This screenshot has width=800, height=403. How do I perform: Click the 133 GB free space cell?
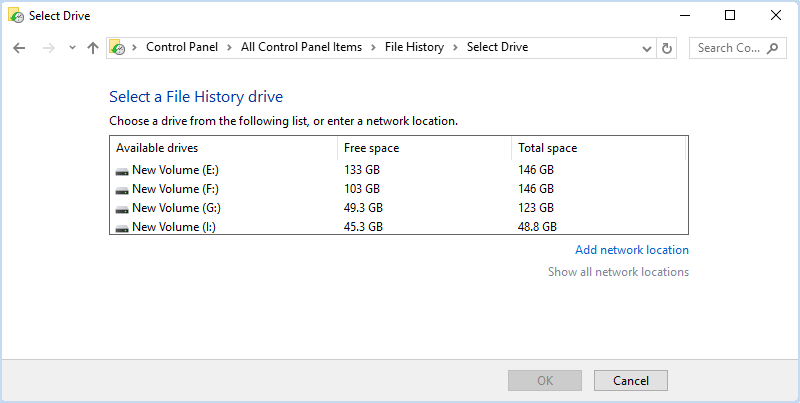point(362,170)
